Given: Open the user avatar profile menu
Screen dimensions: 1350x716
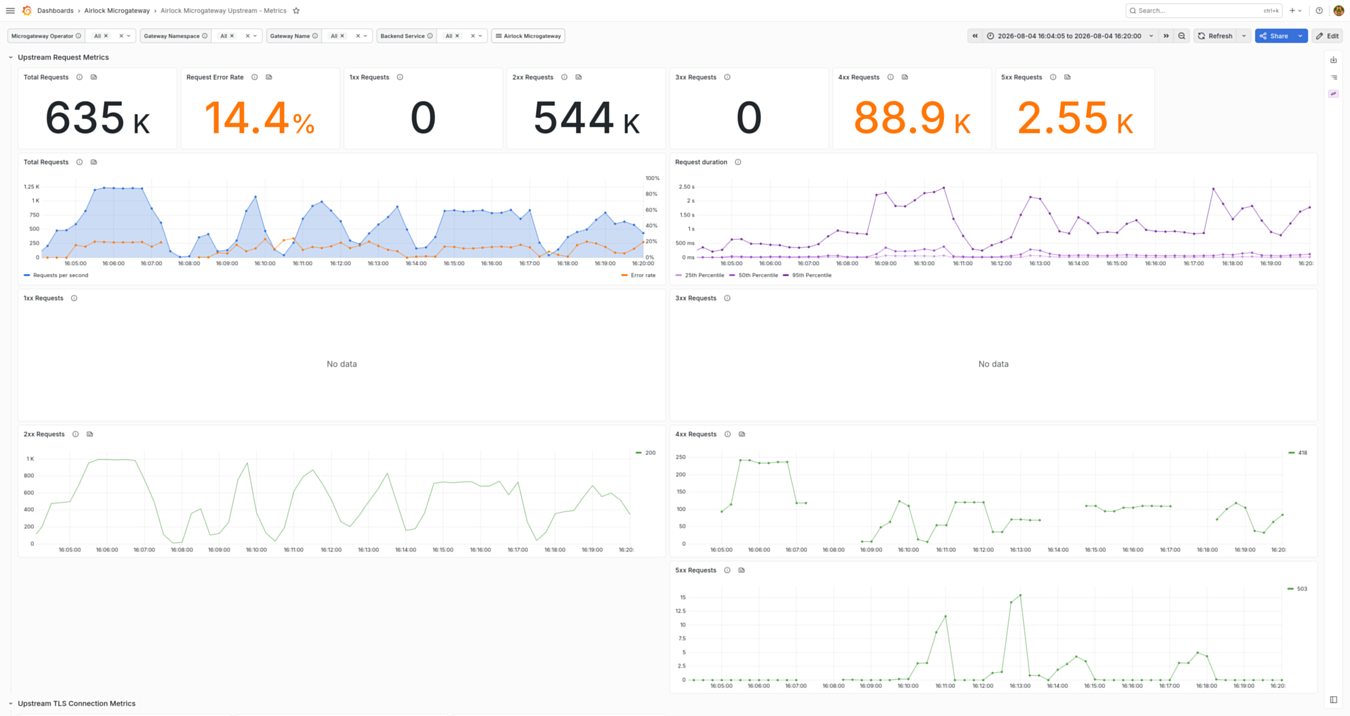Looking at the screenshot, I should 1339,11.
